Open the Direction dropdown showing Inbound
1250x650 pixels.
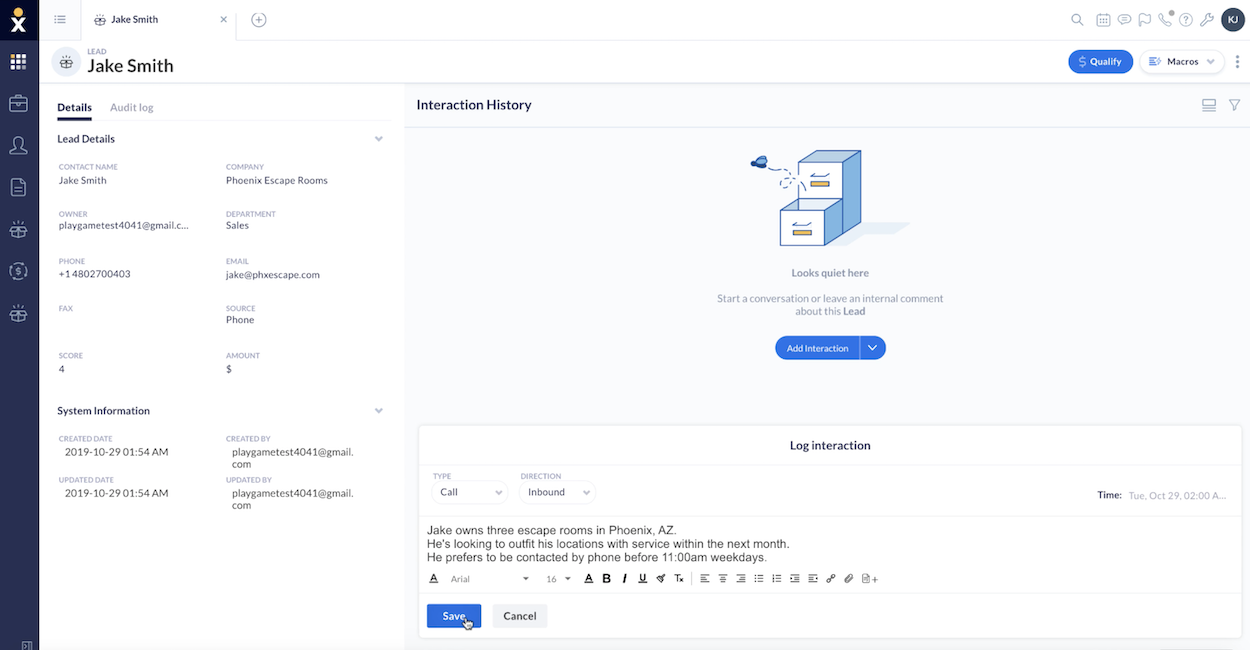(557, 492)
